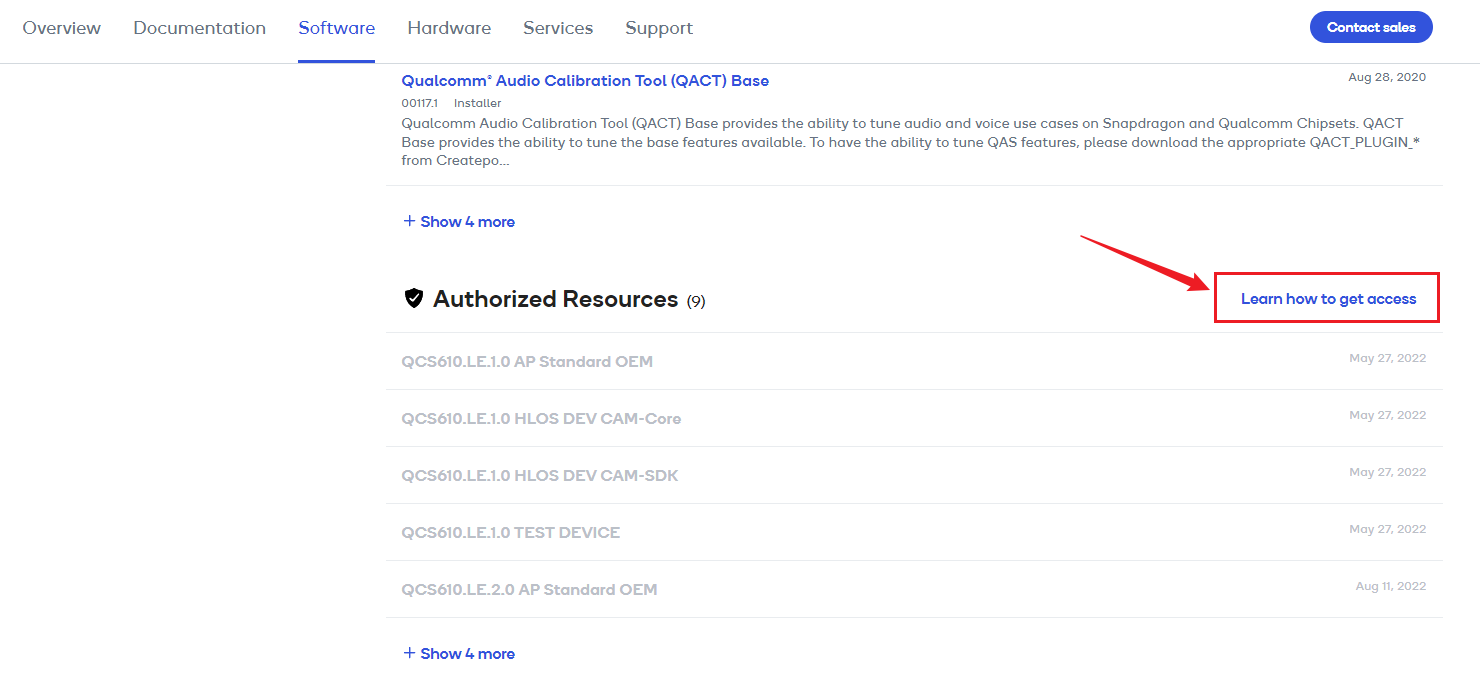Expand Show 4 more under Authorized Resources
The image size is (1480, 684).
(459, 654)
